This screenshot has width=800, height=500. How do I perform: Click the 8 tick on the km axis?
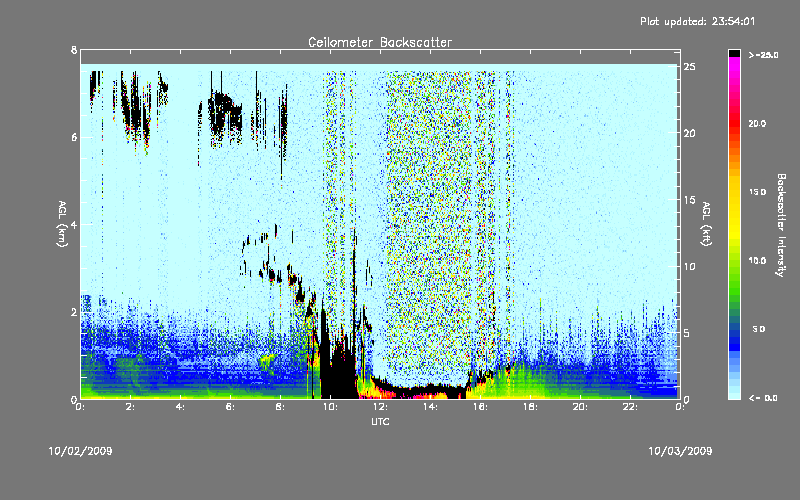74,50
